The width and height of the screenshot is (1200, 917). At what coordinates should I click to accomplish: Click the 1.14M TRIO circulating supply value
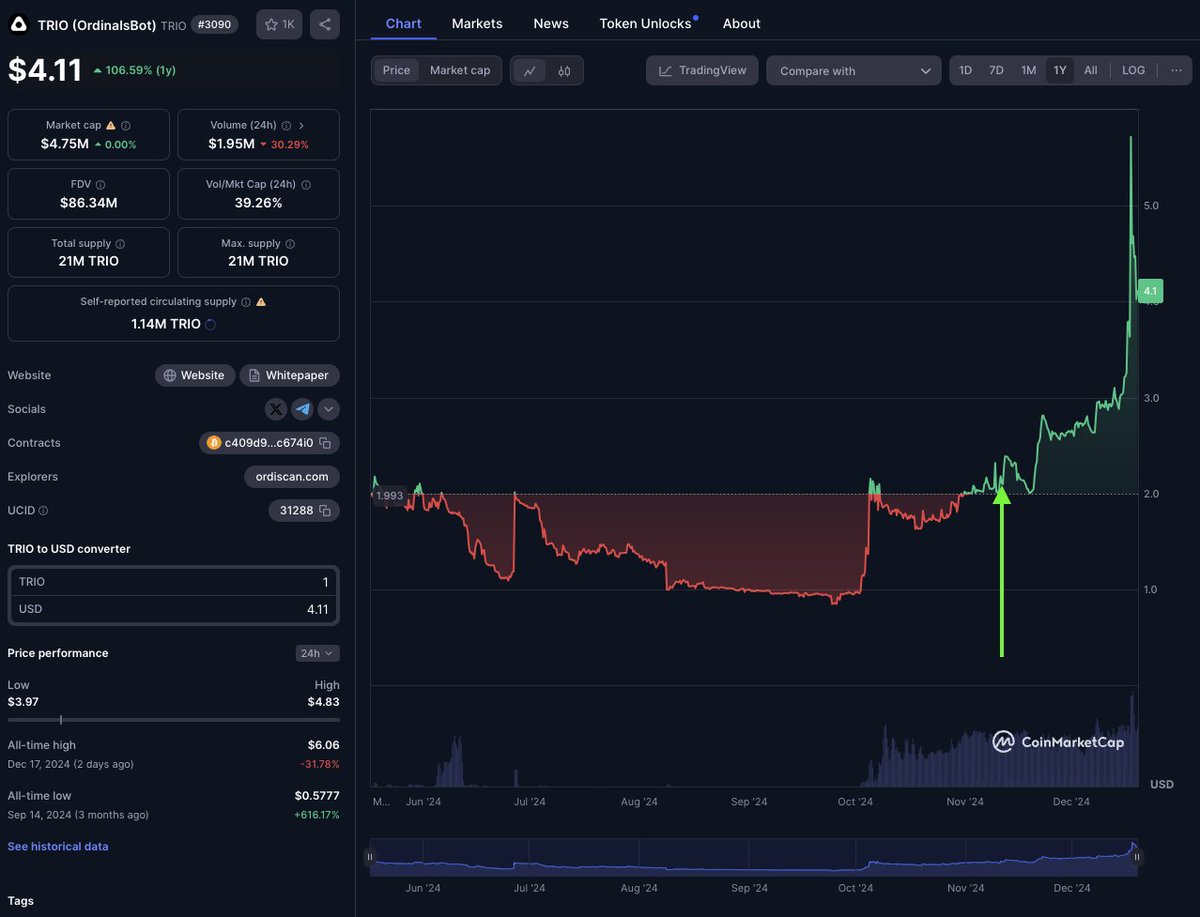pos(166,324)
